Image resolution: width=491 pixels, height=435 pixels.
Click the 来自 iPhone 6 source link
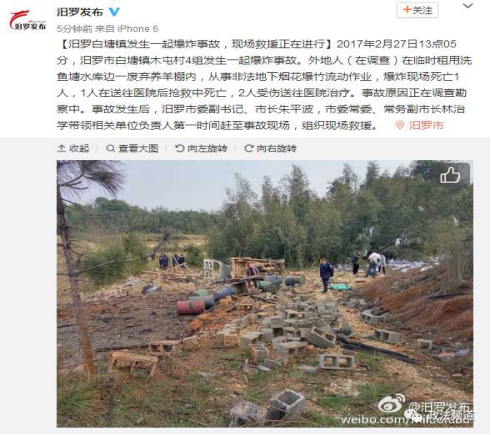(127, 29)
